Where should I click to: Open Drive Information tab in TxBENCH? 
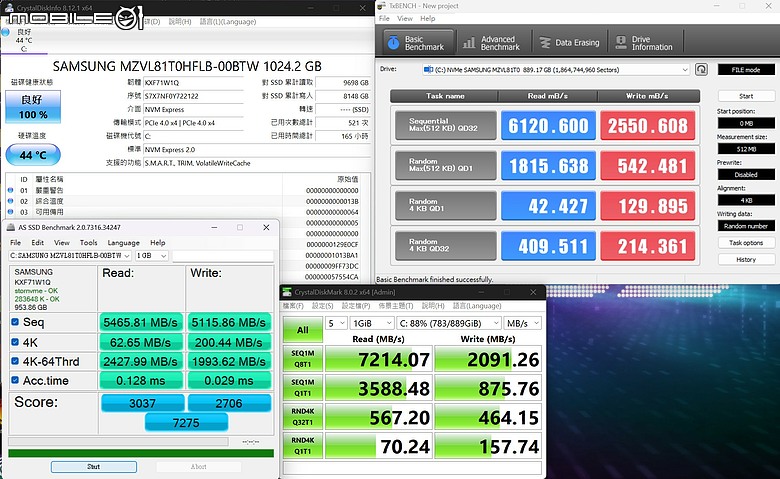coord(645,43)
